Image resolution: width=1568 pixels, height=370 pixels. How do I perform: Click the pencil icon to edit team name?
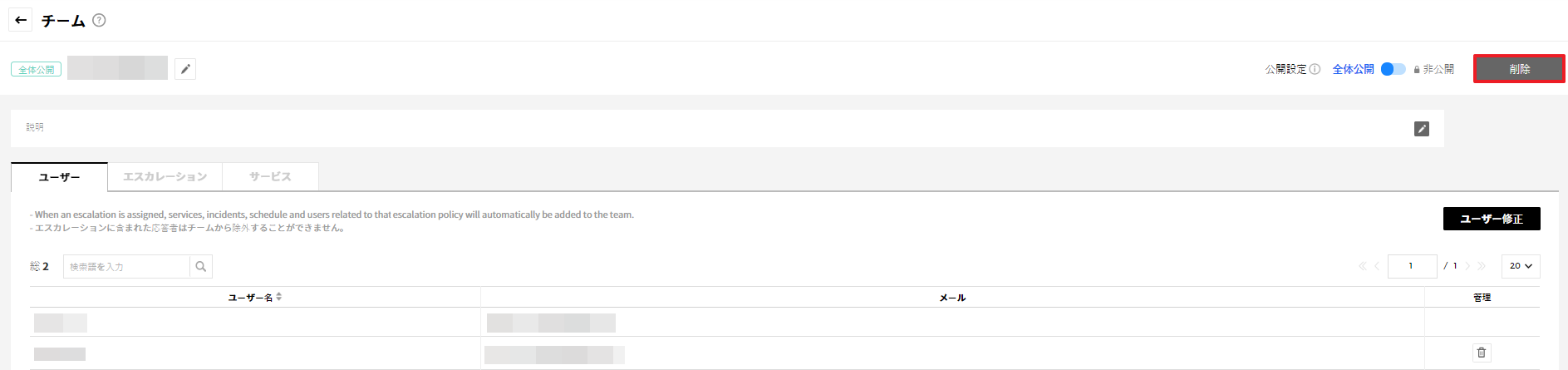tap(185, 69)
